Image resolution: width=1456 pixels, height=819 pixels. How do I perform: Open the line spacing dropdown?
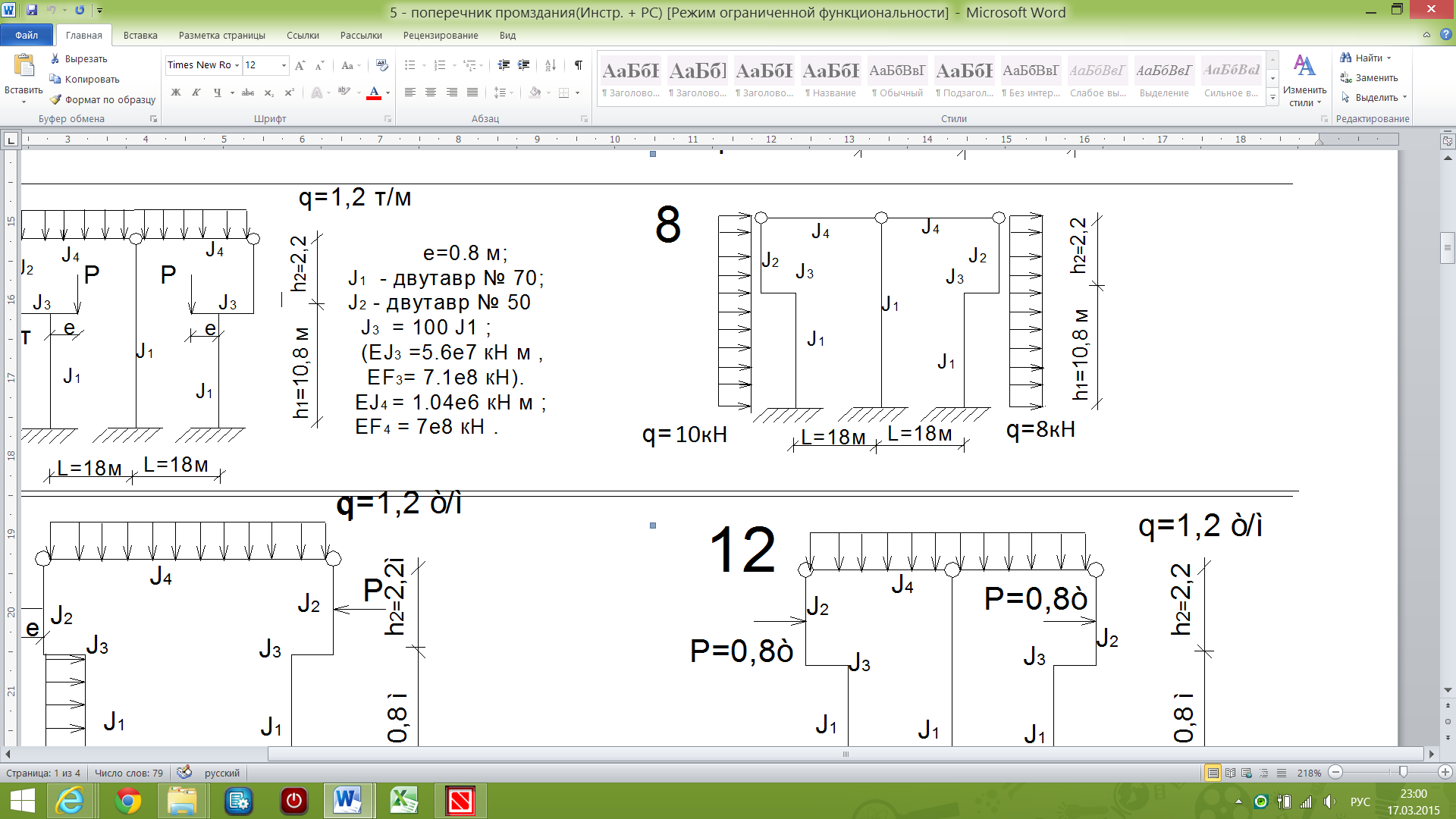[x=504, y=93]
